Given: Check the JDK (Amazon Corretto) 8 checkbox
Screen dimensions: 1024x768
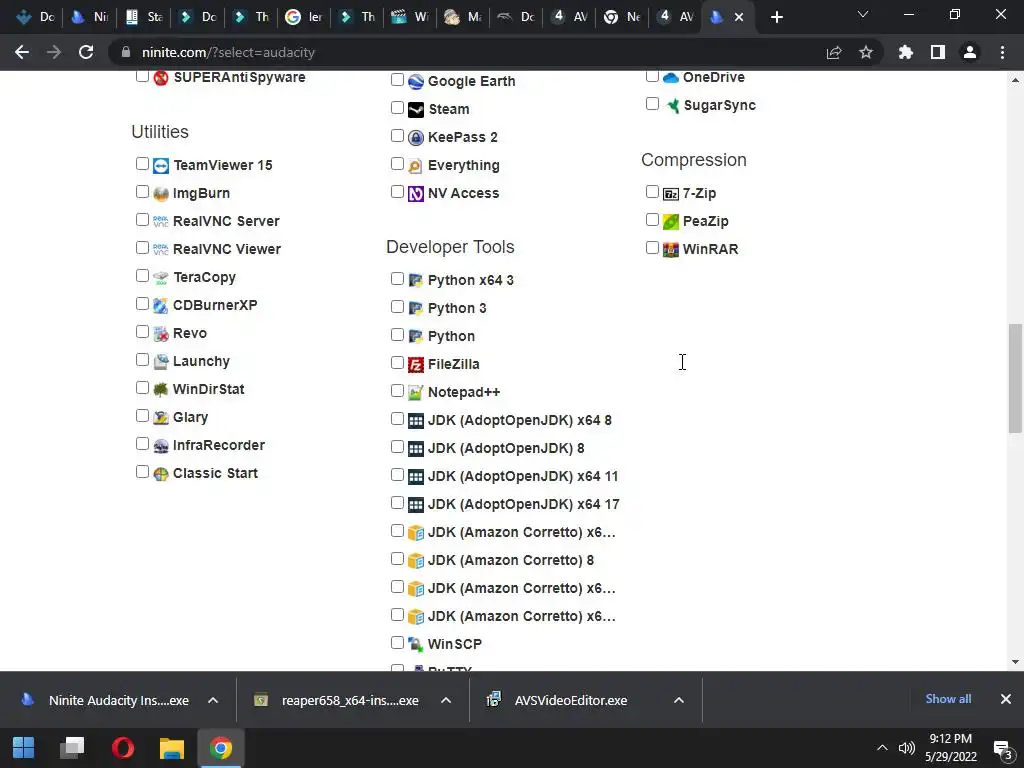Looking at the screenshot, I should (397, 559).
